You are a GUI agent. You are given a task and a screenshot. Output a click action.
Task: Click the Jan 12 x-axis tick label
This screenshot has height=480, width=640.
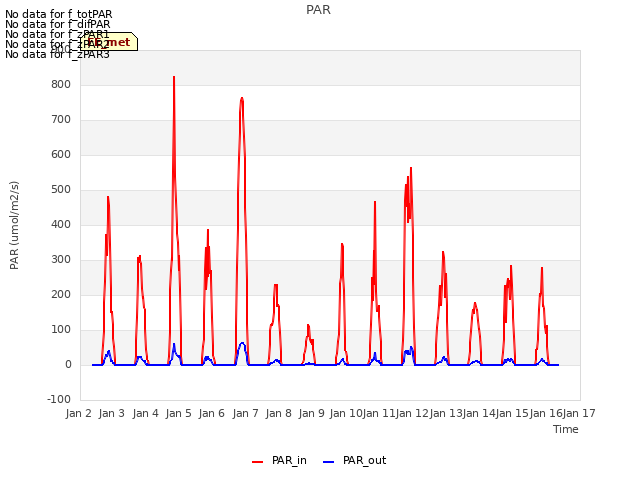click(412, 413)
